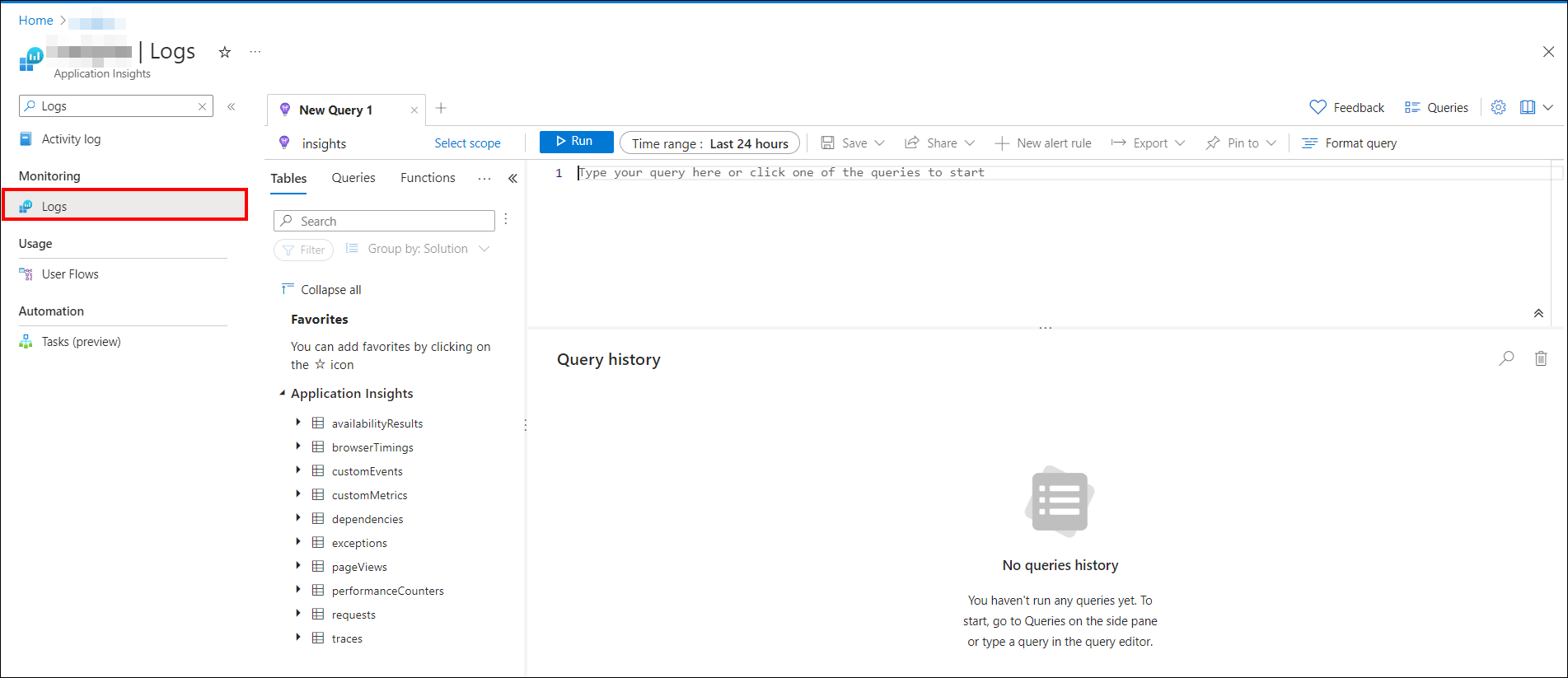
Task: Select the traces table name
Action: pyautogui.click(x=347, y=638)
